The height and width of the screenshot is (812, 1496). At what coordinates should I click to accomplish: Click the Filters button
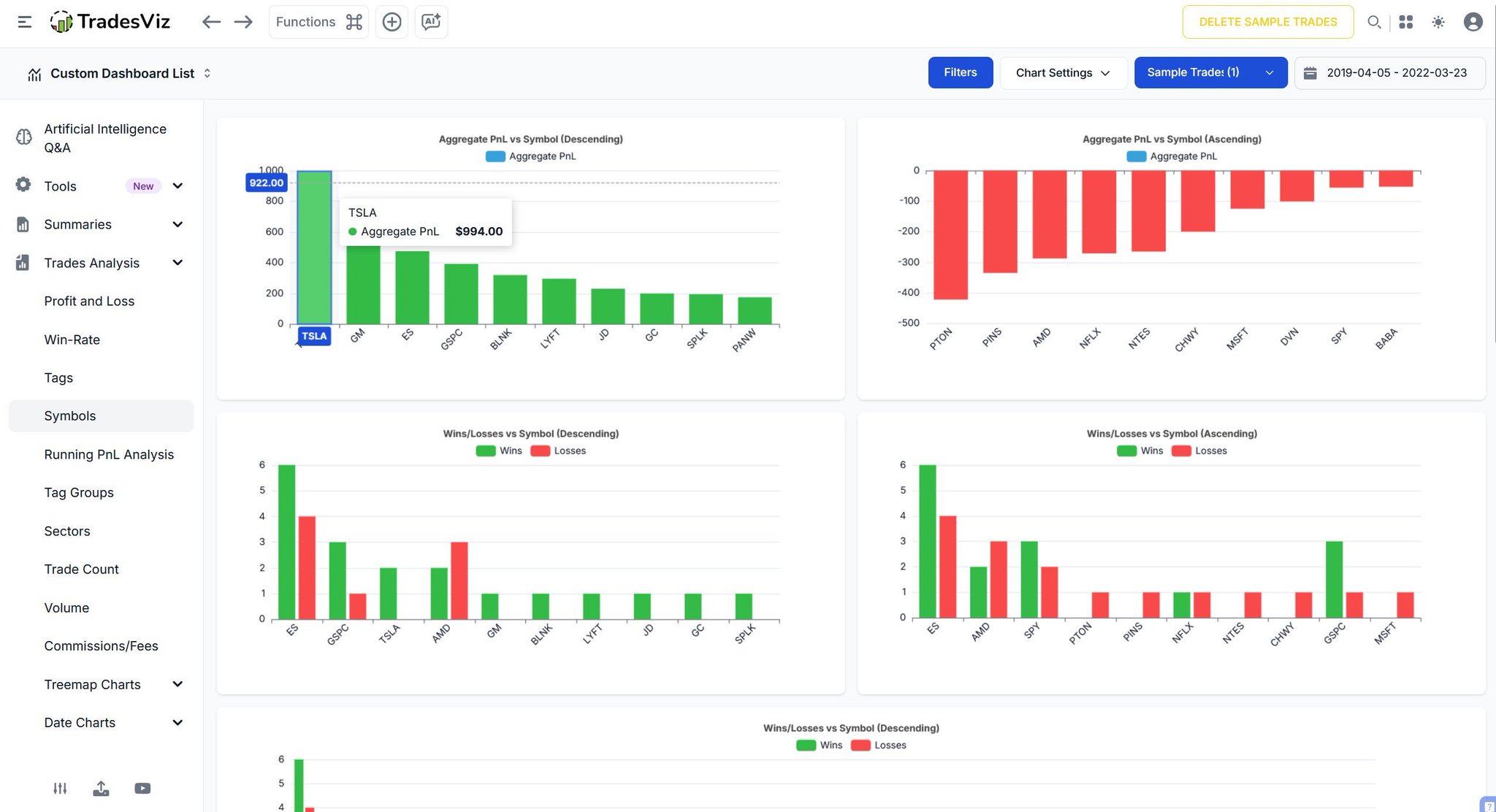(x=960, y=72)
